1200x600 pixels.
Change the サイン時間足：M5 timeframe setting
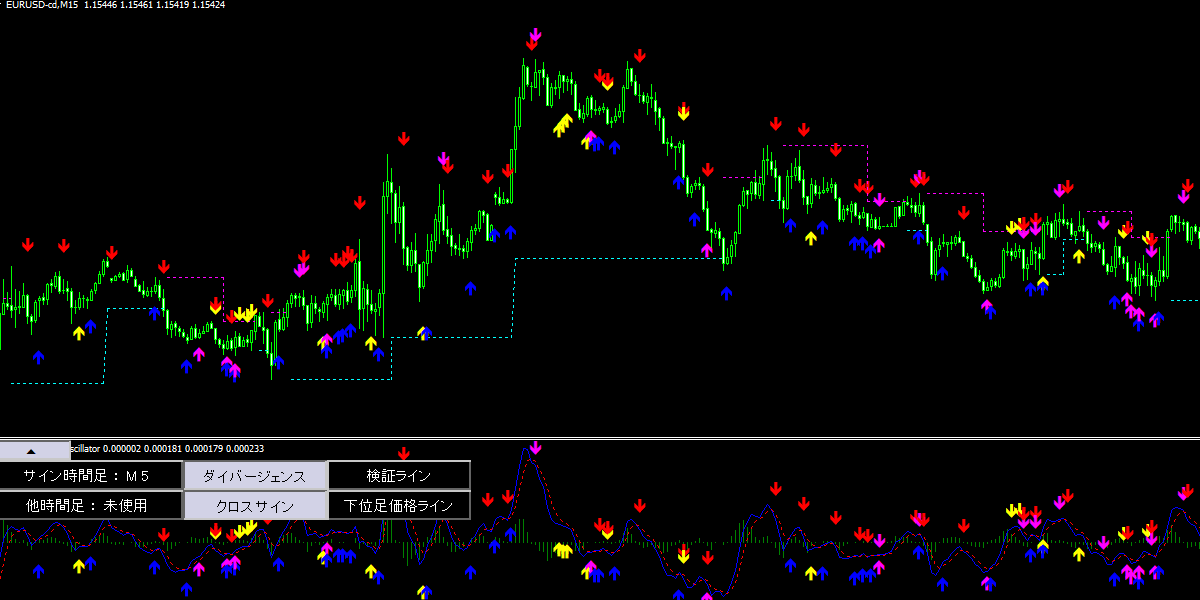point(91,476)
